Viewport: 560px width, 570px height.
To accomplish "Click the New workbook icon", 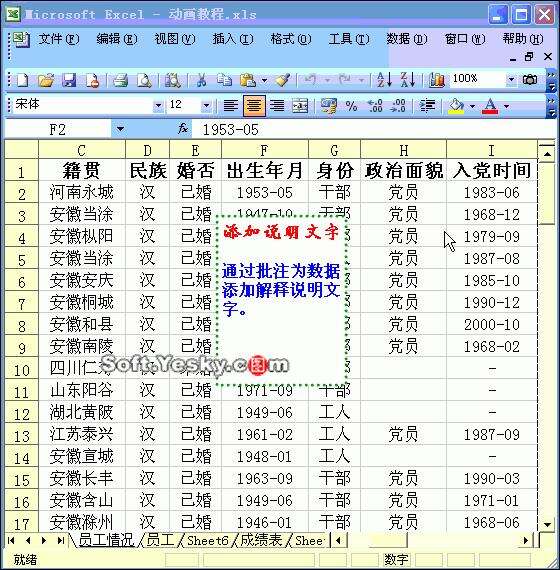I will pyautogui.click(x=23, y=80).
